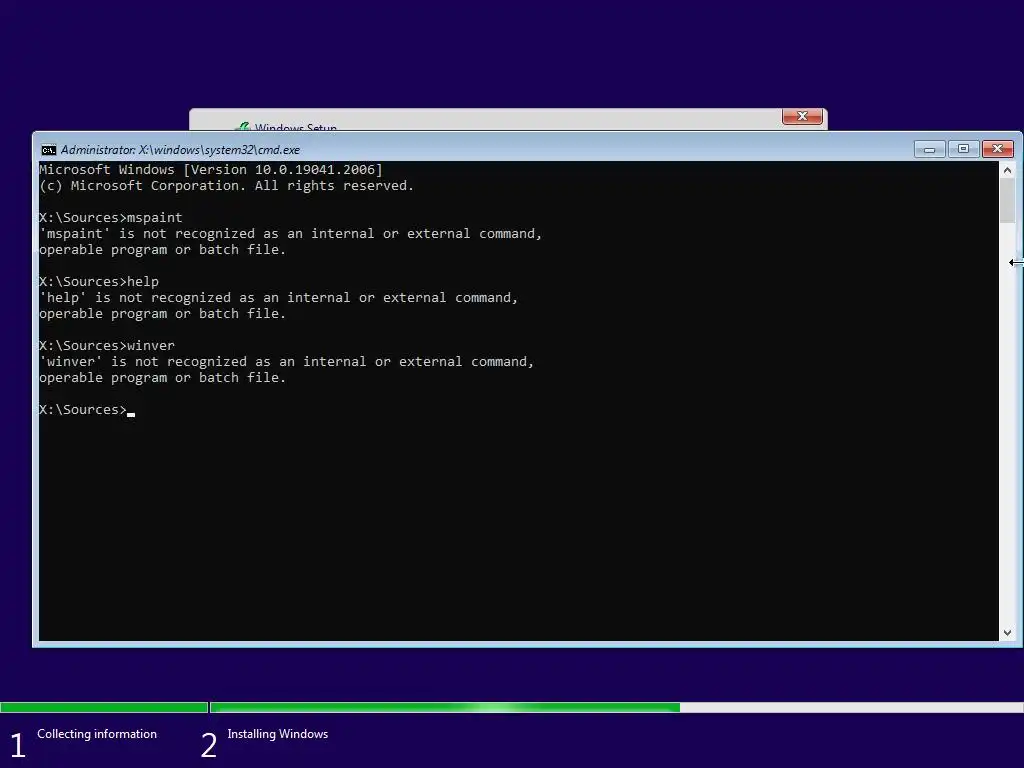Click the cmd vertical scrollbar thumb
The image size is (1024, 768).
click(x=1007, y=200)
